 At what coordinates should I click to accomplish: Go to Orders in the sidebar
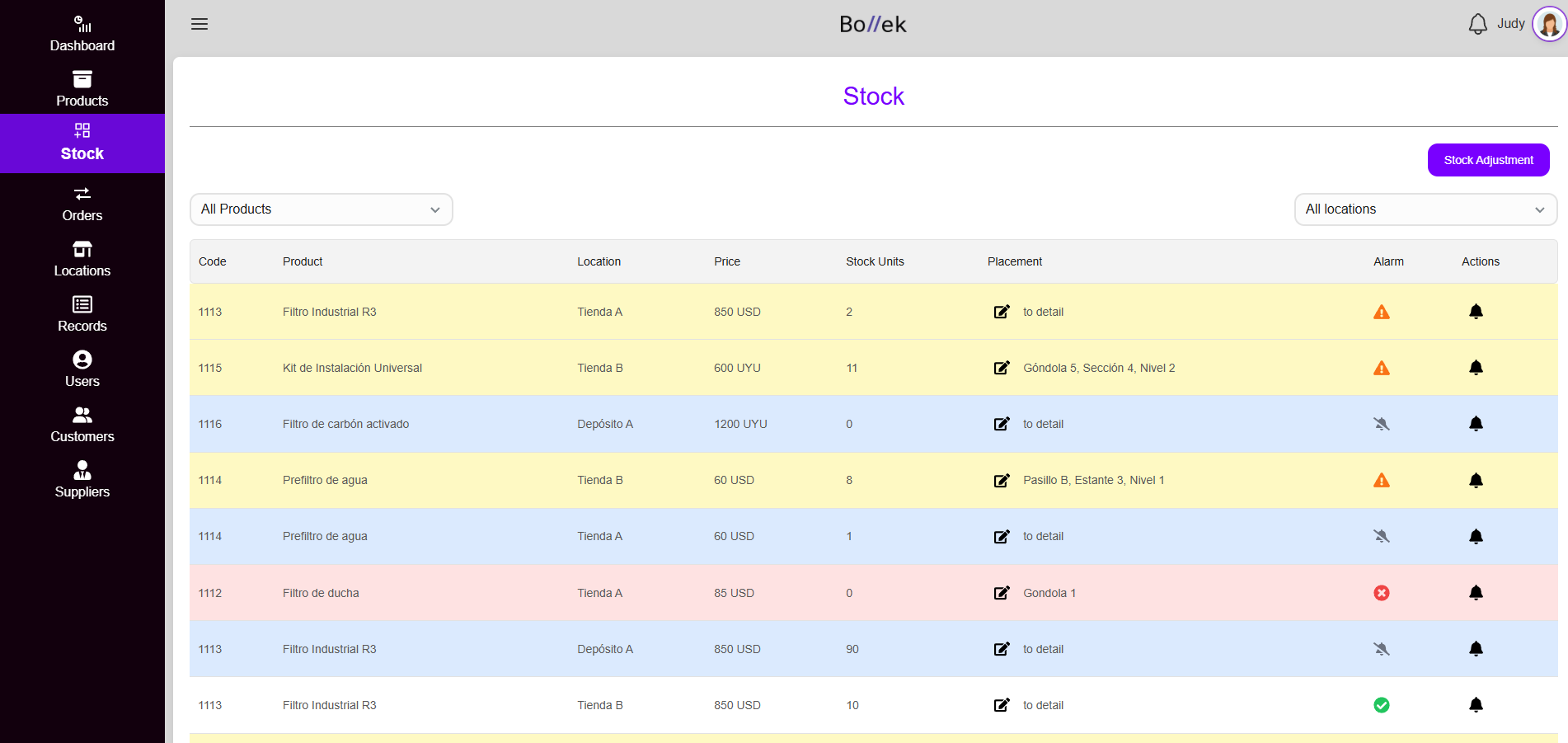(x=82, y=204)
